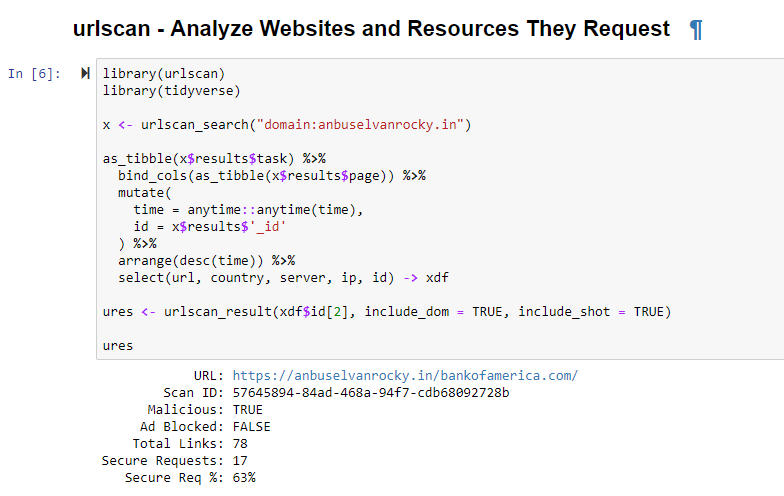Open the anbuselvanrocky.in bankofamerica URL link
Viewport: 784px width, 496px height.
(405, 376)
